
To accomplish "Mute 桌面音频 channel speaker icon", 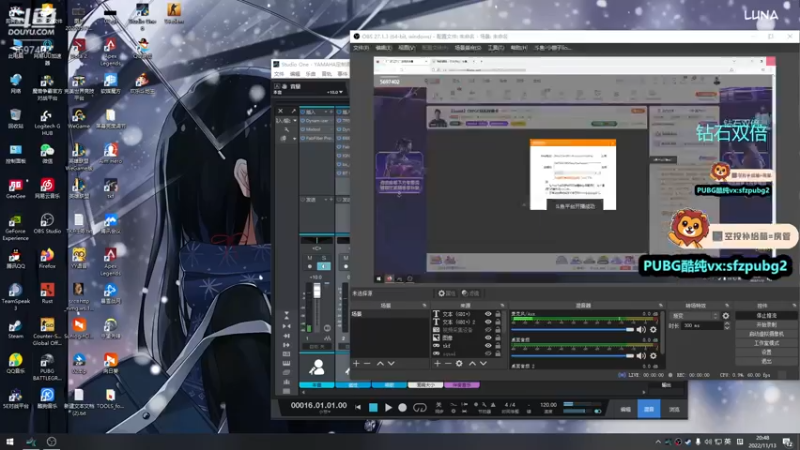I will (641, 356).
